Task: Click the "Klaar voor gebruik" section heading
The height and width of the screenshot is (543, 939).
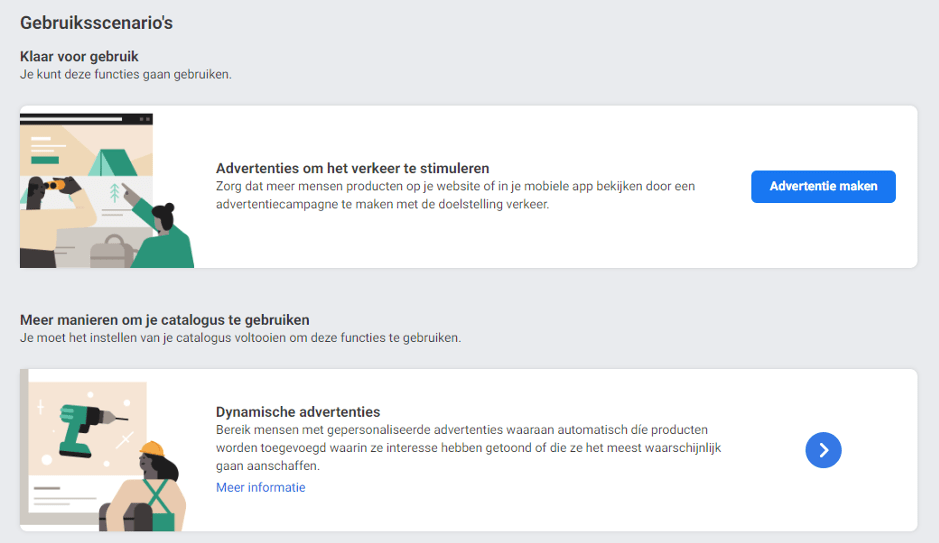Action: (x=79, y=56)
